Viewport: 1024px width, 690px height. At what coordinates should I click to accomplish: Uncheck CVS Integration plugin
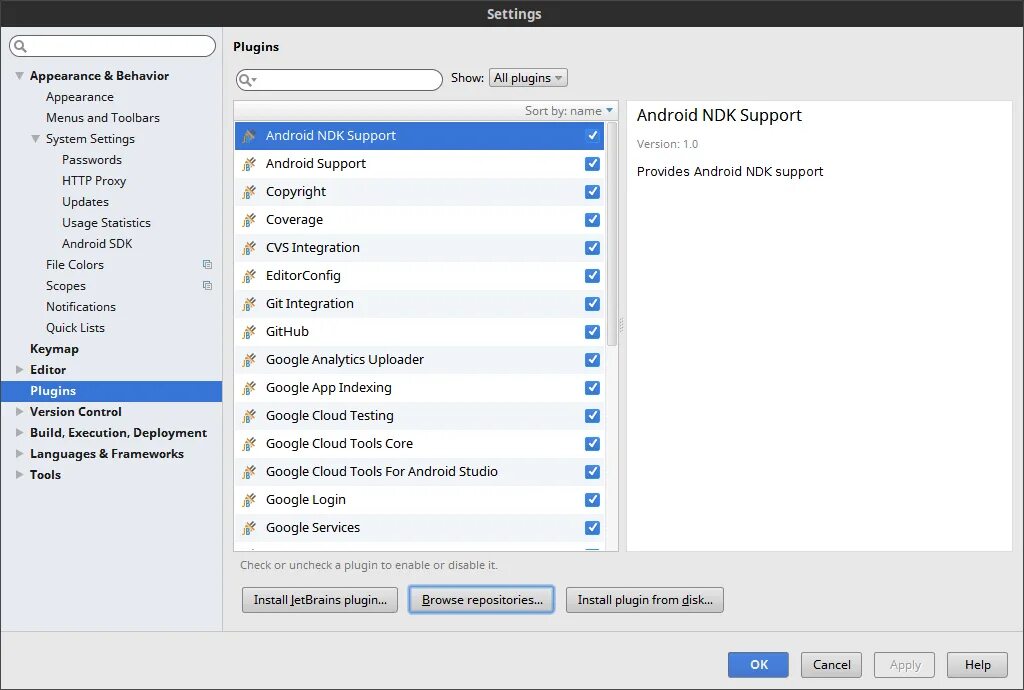click(x=592, y=248)
